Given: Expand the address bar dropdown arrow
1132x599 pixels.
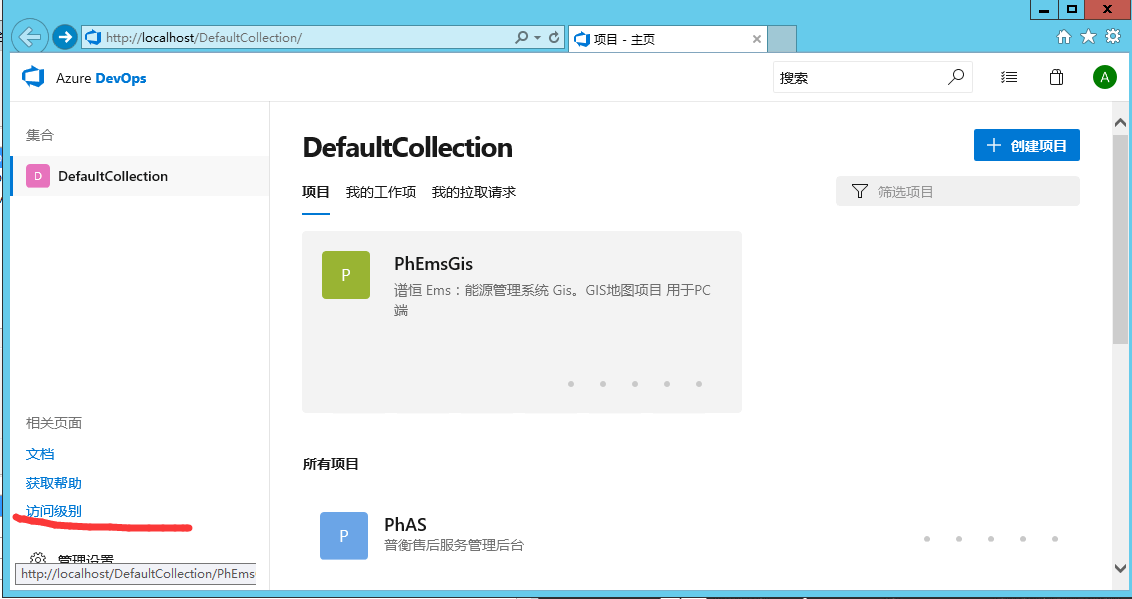Looking at the screenshot, I should (537, 38).
